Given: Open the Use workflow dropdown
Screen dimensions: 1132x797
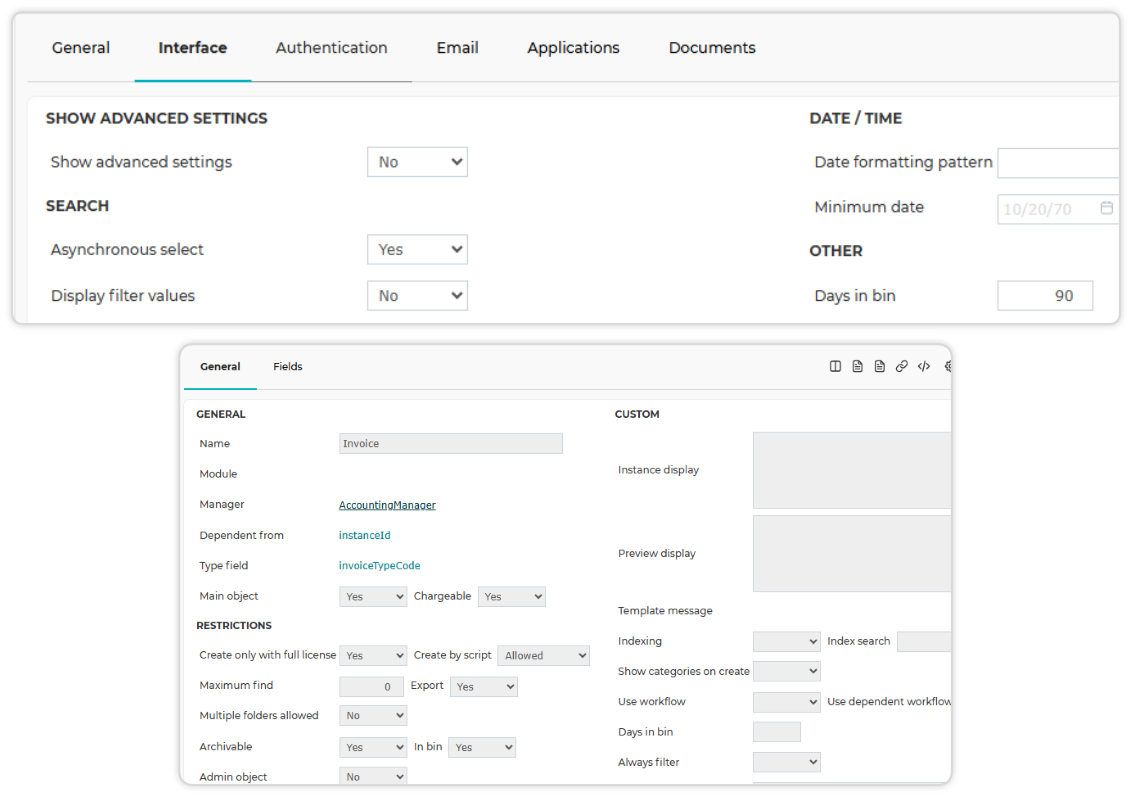Looking at the screenshot, I should pyautogui.click(x=787, y=702).
